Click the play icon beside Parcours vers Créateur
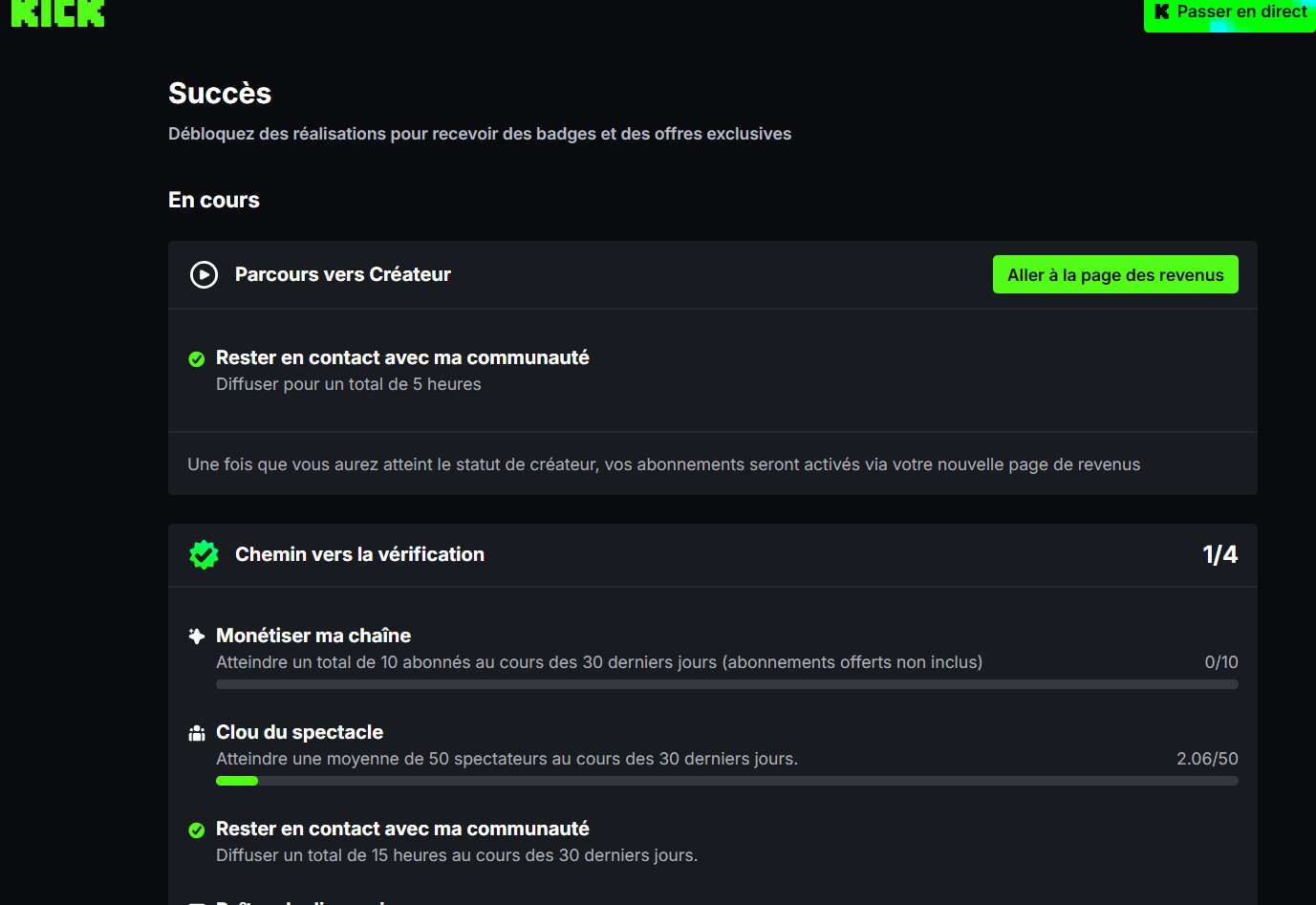 pyautogui.click(x=204, y=275)
